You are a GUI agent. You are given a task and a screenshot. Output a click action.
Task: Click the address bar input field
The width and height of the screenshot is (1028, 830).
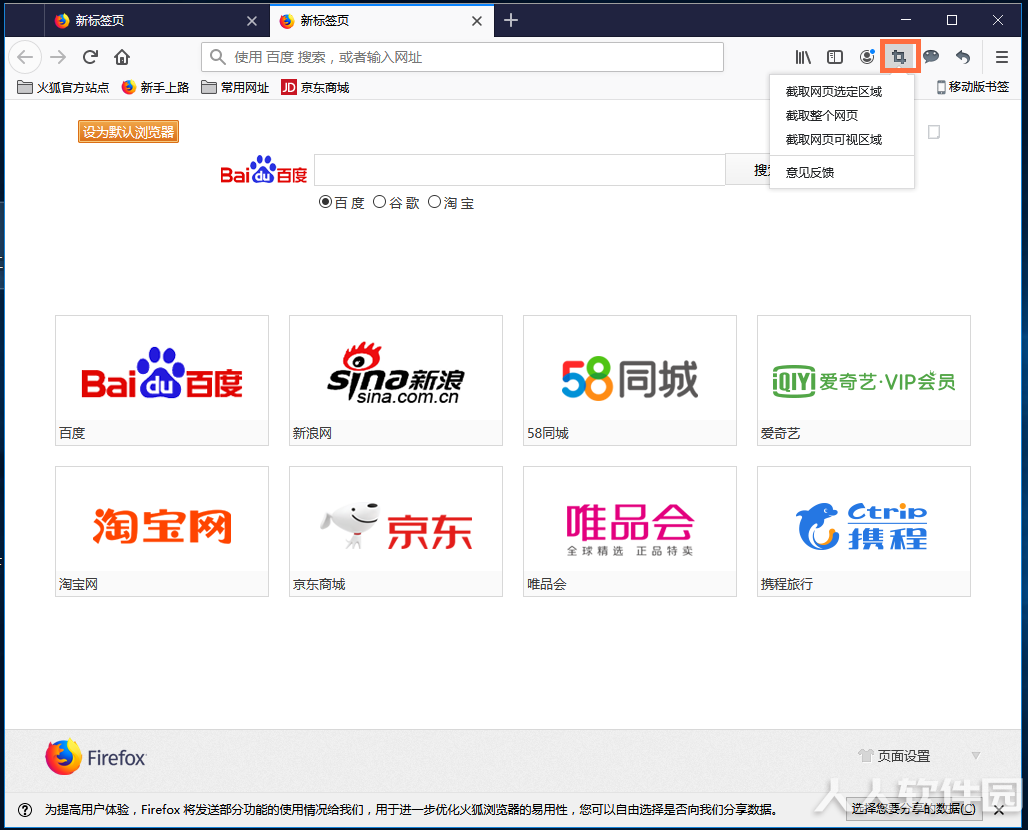point(462,57)
